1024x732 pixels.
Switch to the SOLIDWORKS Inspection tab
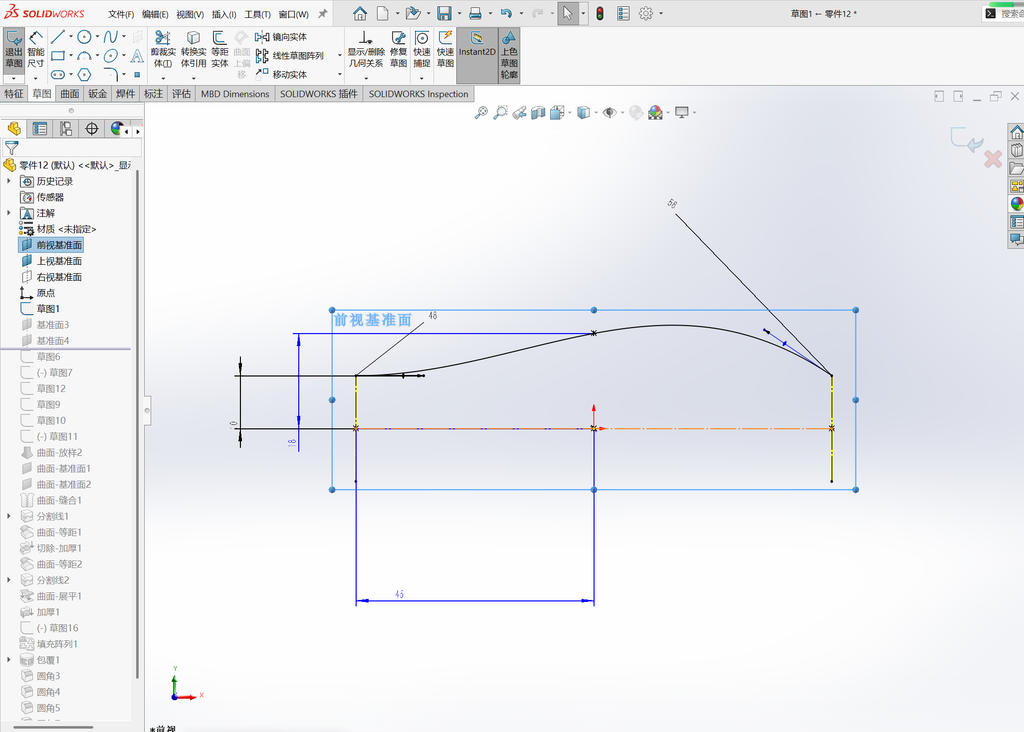[x=419, y=93]
